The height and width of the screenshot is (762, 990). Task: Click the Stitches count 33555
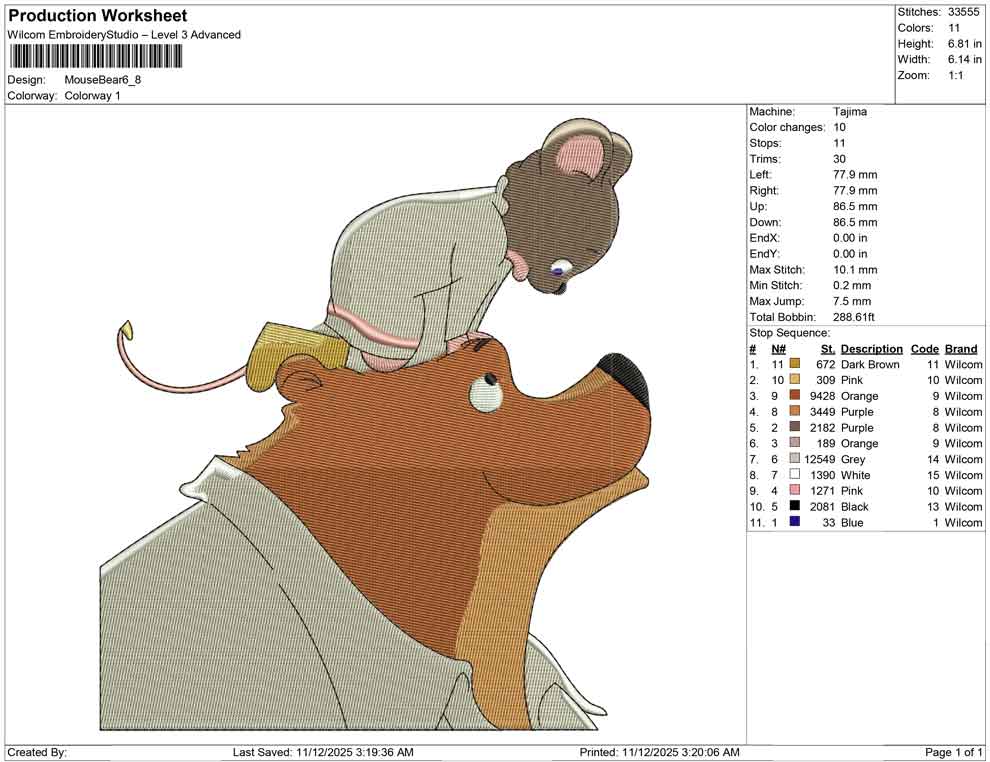[964, 12]
